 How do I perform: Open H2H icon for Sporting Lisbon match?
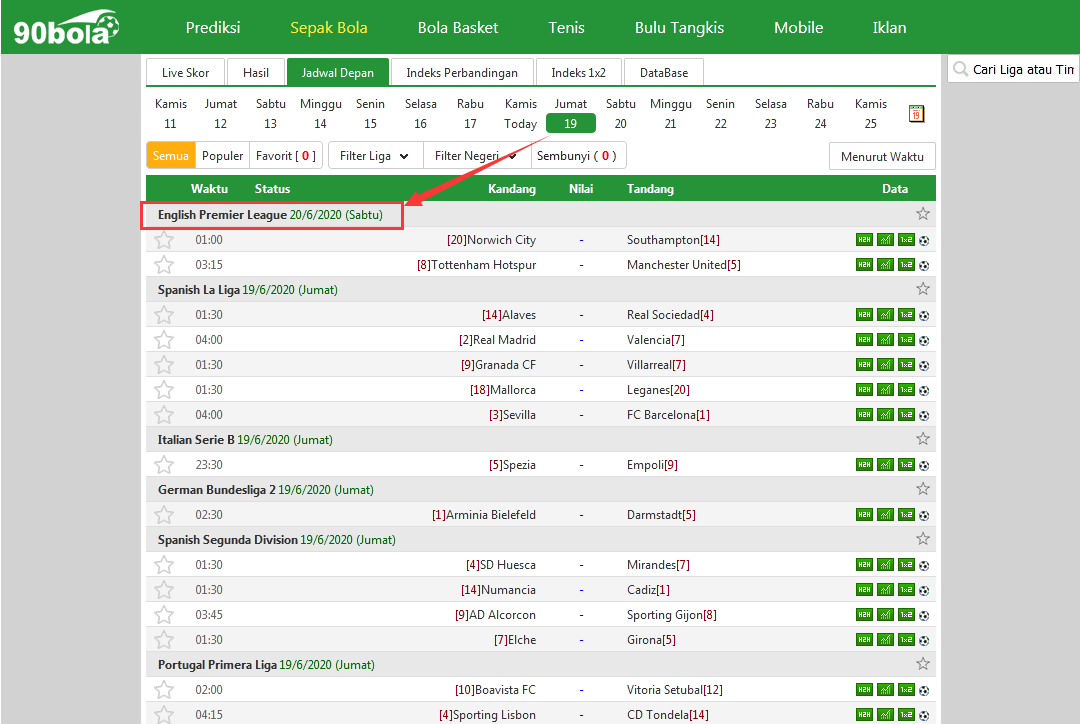(x=864, y=714)
